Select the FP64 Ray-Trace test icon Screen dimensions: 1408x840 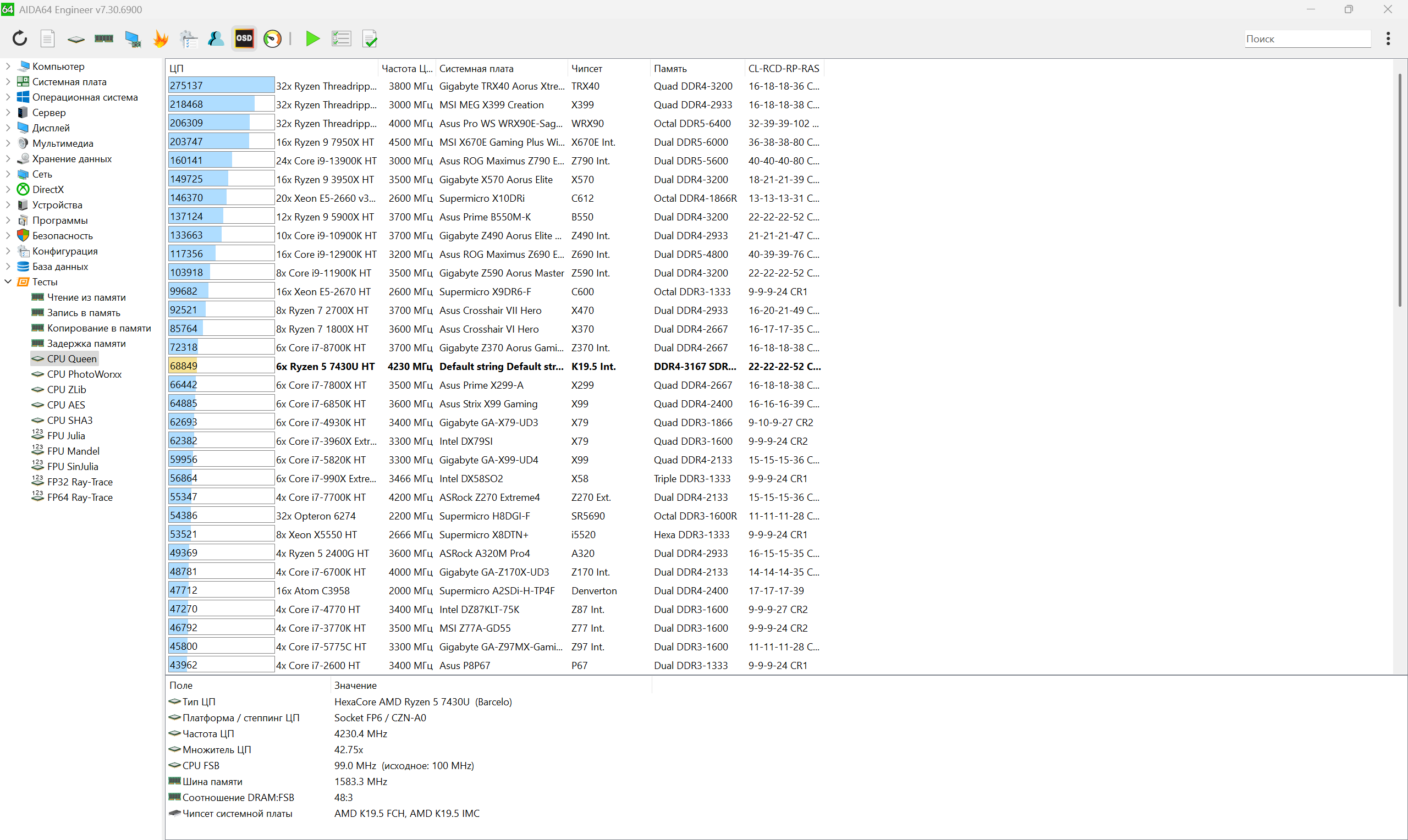pos(37,497)
